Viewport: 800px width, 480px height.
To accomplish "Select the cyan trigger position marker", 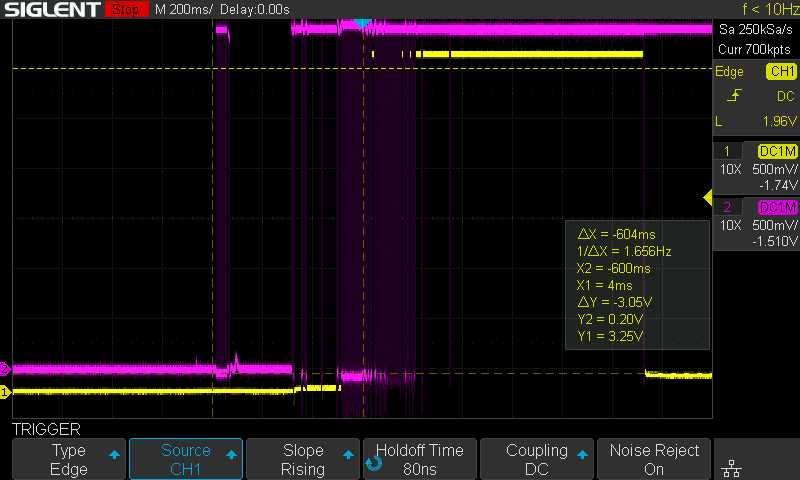I will [x=362, y=22].
